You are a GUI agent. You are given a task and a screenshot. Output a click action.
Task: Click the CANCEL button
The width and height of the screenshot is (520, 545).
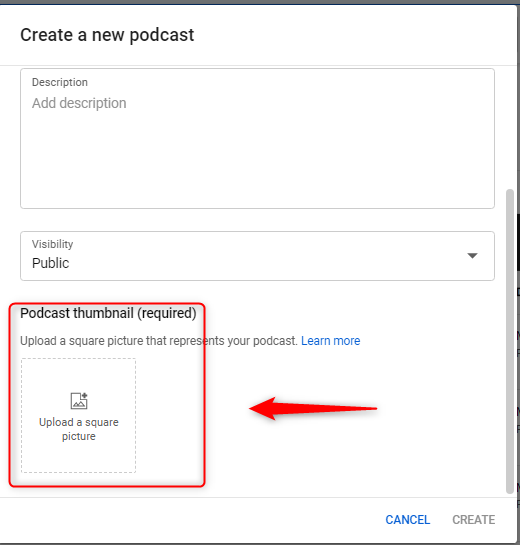click(407, 520)
